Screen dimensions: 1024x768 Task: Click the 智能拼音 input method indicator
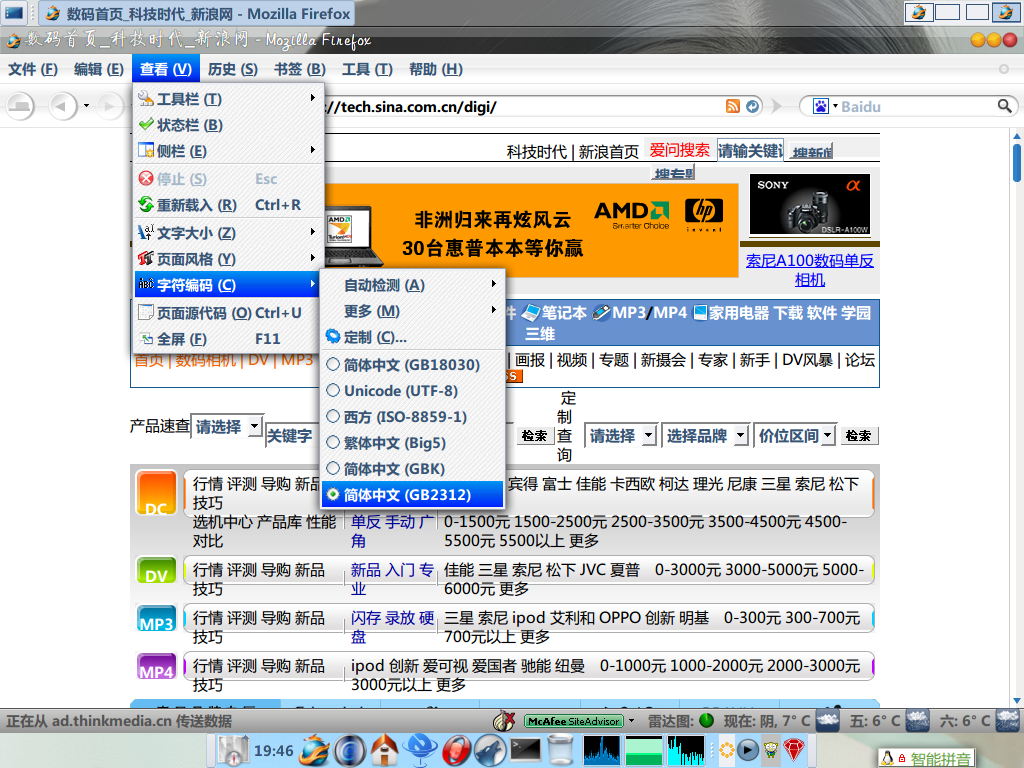926,759
